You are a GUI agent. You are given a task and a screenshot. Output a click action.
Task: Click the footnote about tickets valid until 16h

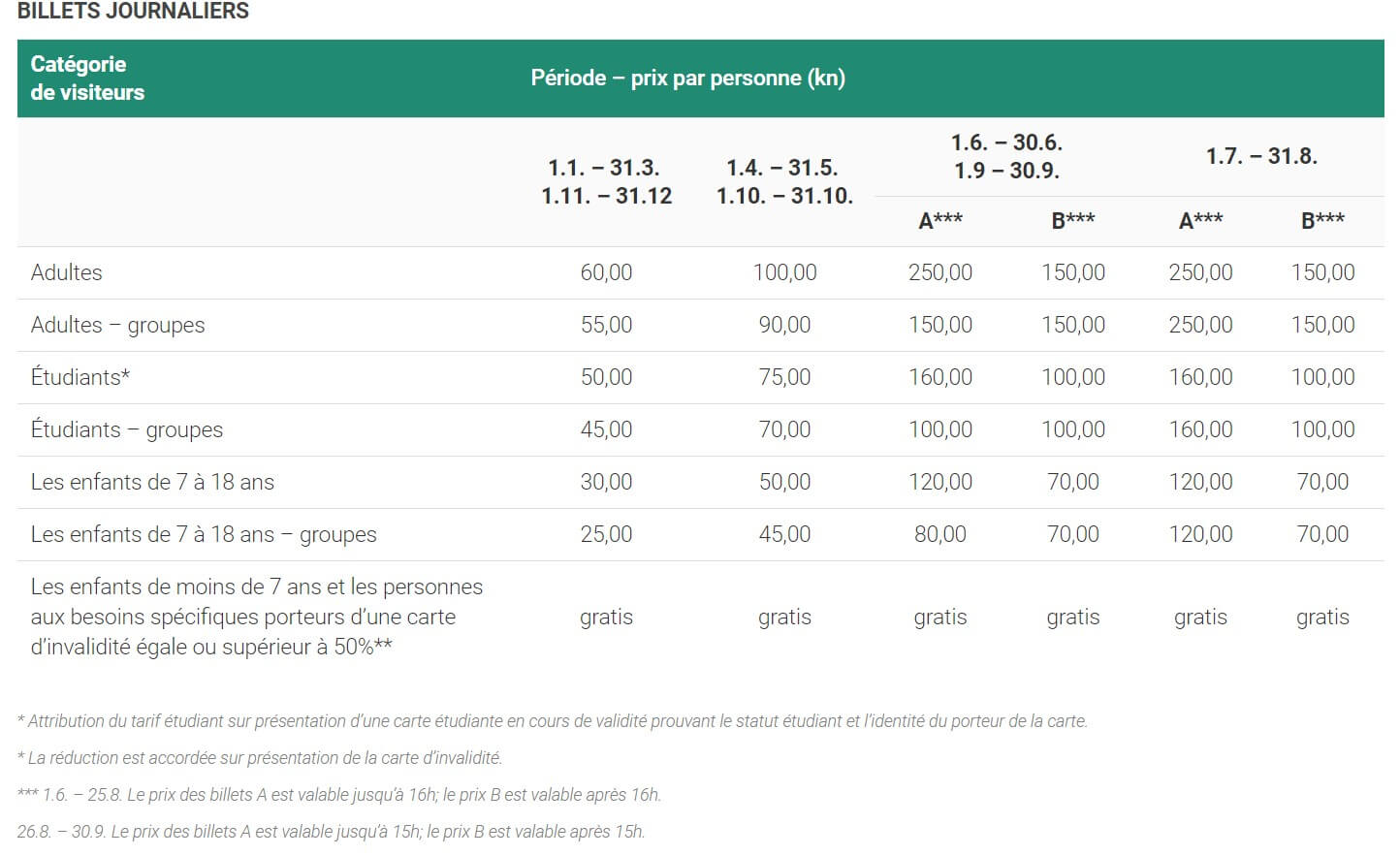pos(339,795)
